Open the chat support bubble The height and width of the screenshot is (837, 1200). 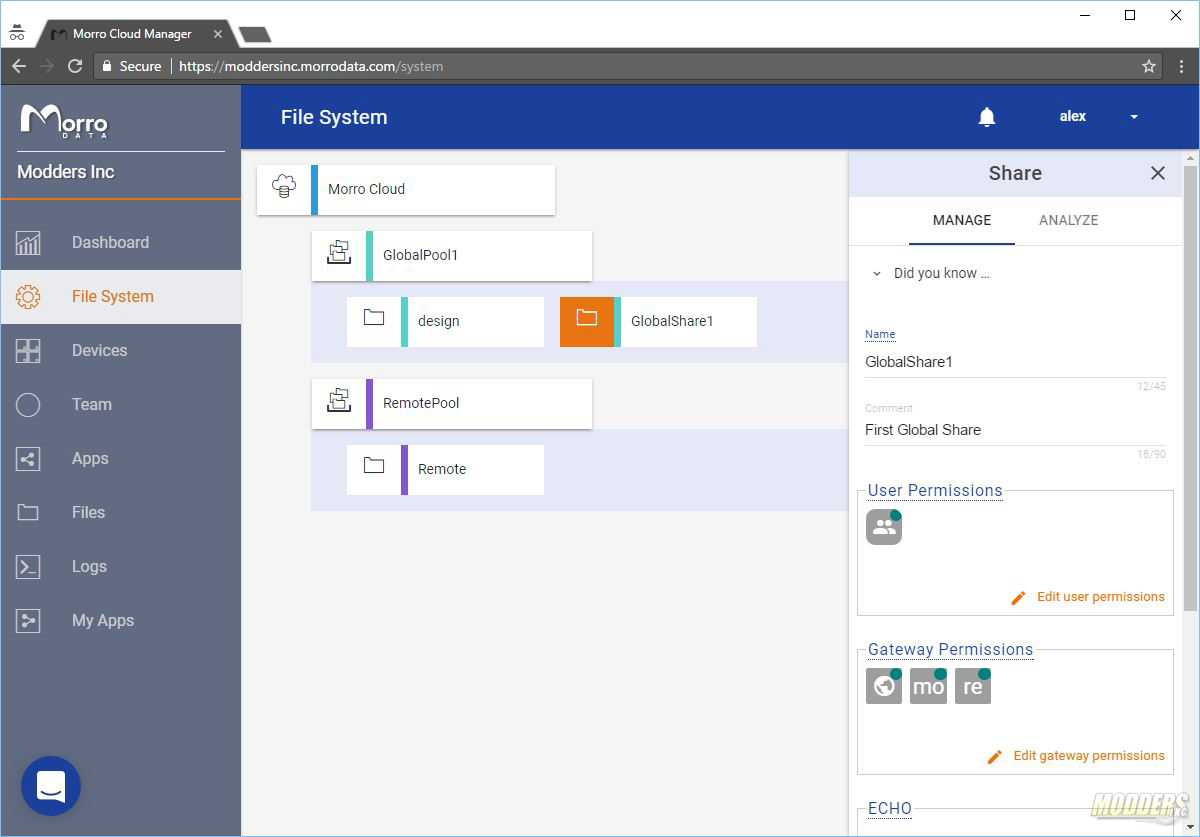click(x=51, y=786)
